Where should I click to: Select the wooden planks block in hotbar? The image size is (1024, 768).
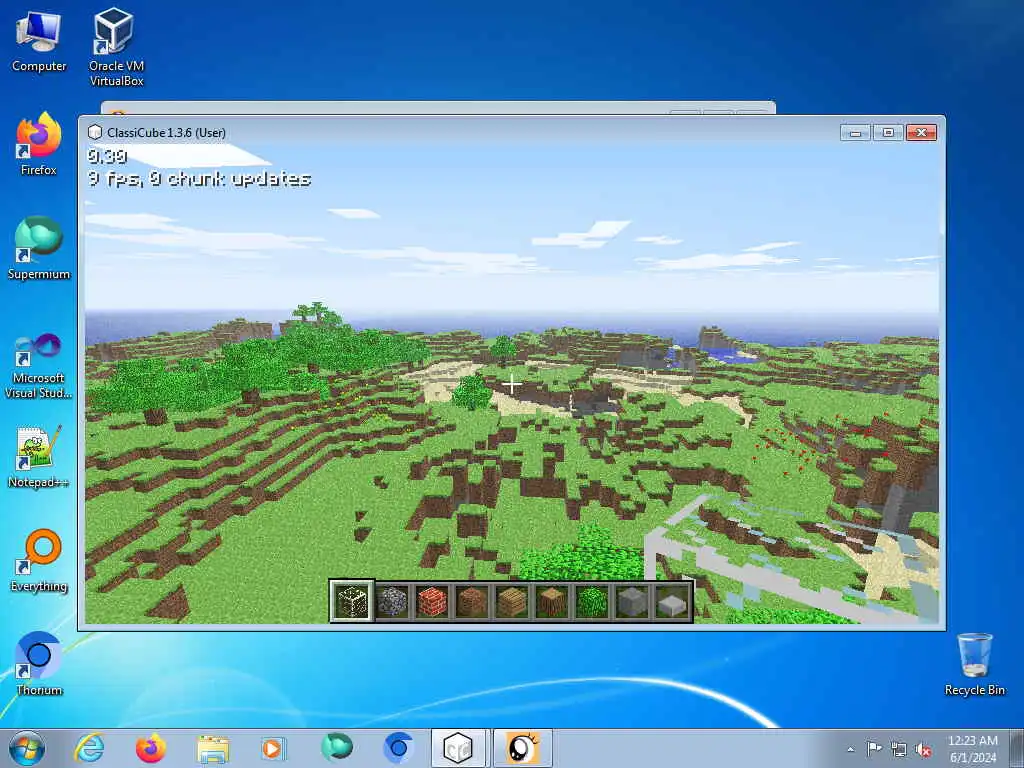(512, 601)
